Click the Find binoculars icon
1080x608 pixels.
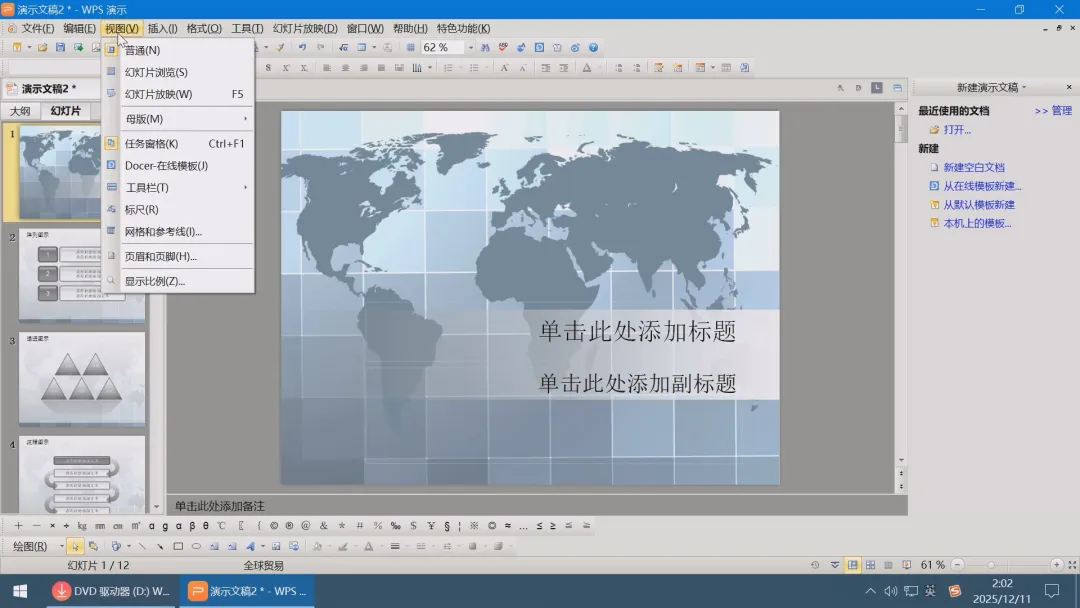(486, 48)
